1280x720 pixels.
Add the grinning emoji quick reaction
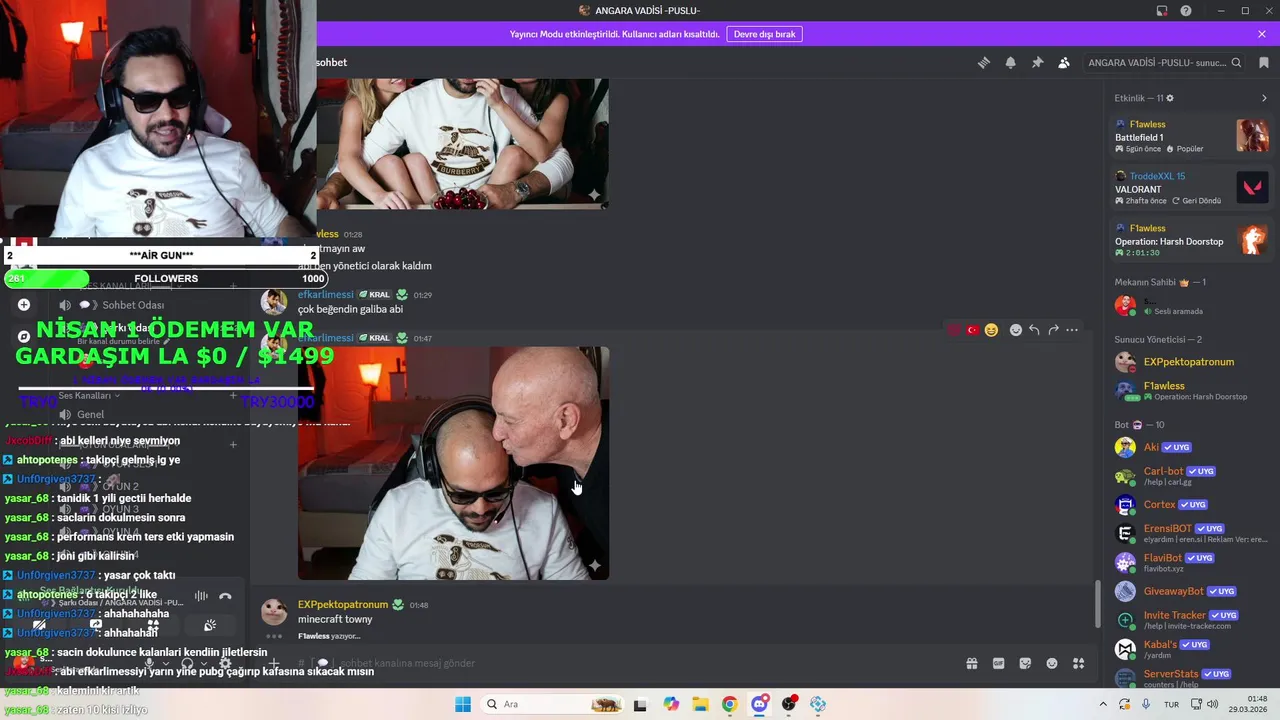coord(991,330)
